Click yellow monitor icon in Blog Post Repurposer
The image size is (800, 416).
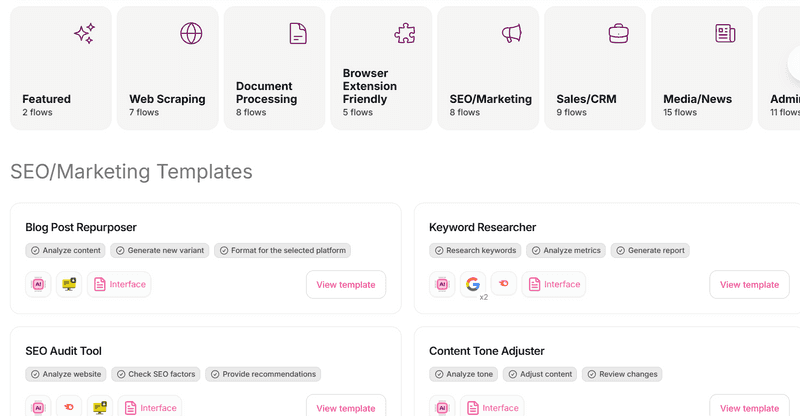pyautogui.click(x=69, y=284)
